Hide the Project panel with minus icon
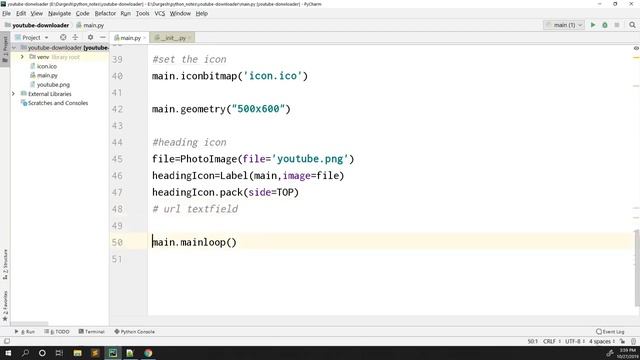The width and height of the screenshot is (640, 360). pyautogui.click(x=103, y=37)
